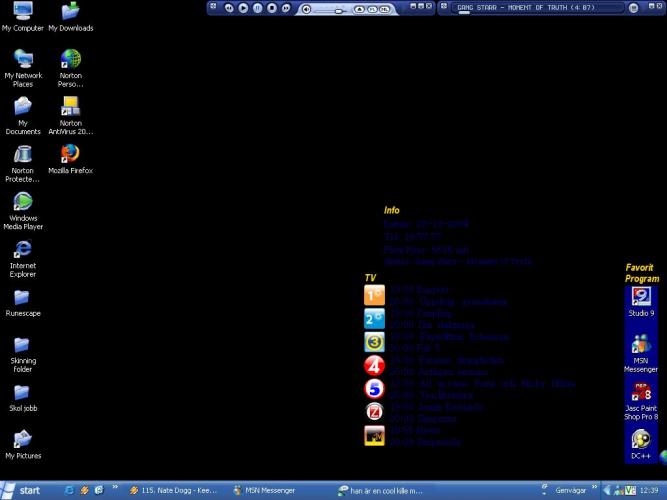Pause playback in the media player
Screen dimensions: 667x500
pos(257,8)
